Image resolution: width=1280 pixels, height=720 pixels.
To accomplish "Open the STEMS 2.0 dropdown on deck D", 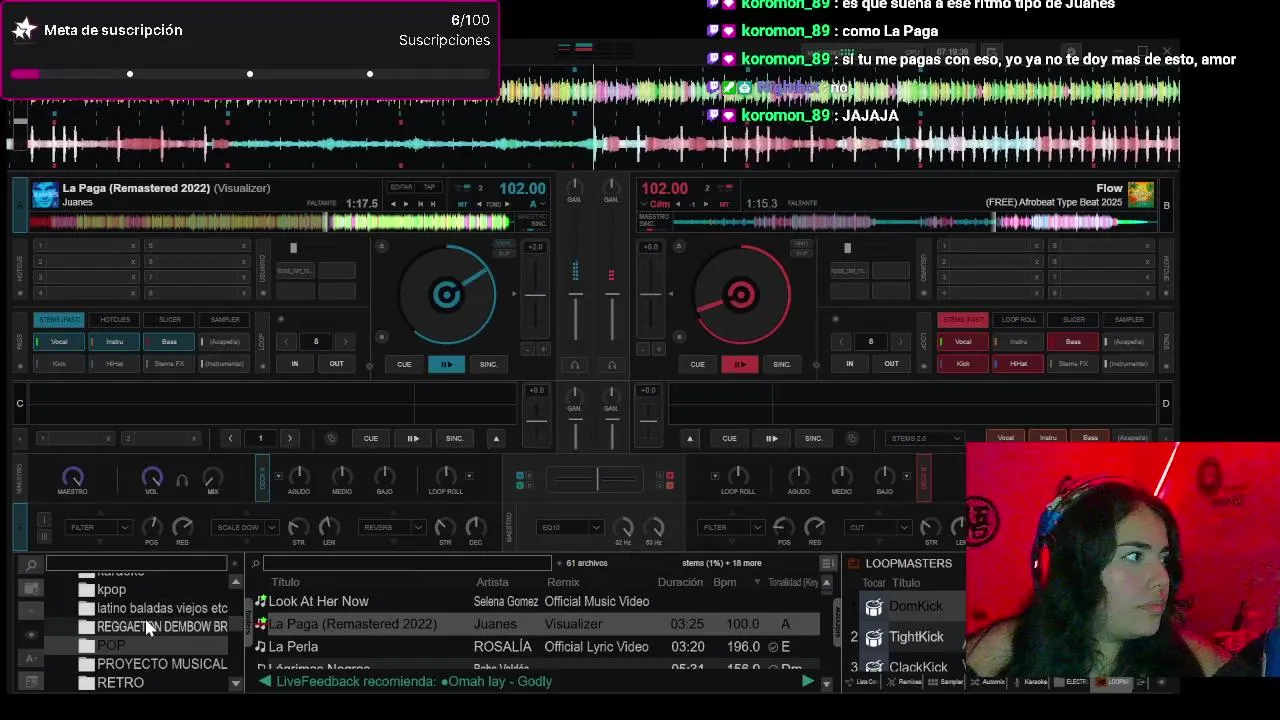I will pyautogui.click(x=926, y=438).
